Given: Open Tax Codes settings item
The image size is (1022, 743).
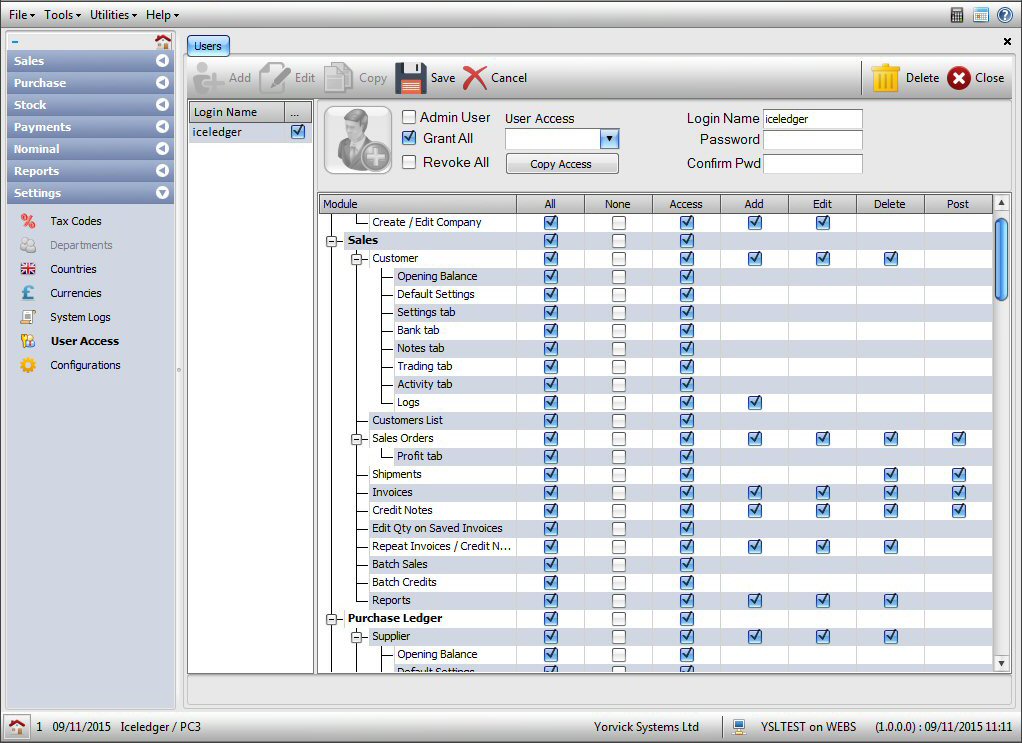Looking at the screenshot, I should coord(76,221).
